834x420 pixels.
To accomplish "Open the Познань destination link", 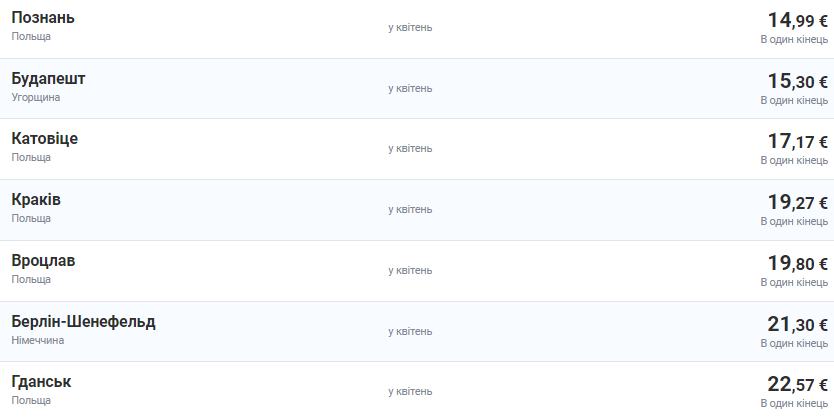I will click(43, 18).
